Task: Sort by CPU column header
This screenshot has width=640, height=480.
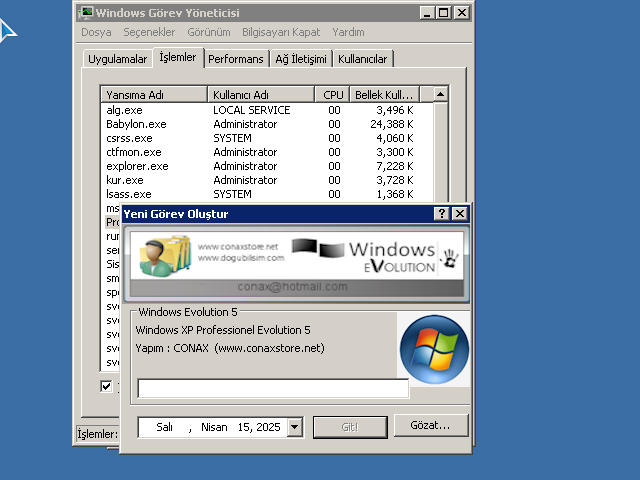Action: 332,95
